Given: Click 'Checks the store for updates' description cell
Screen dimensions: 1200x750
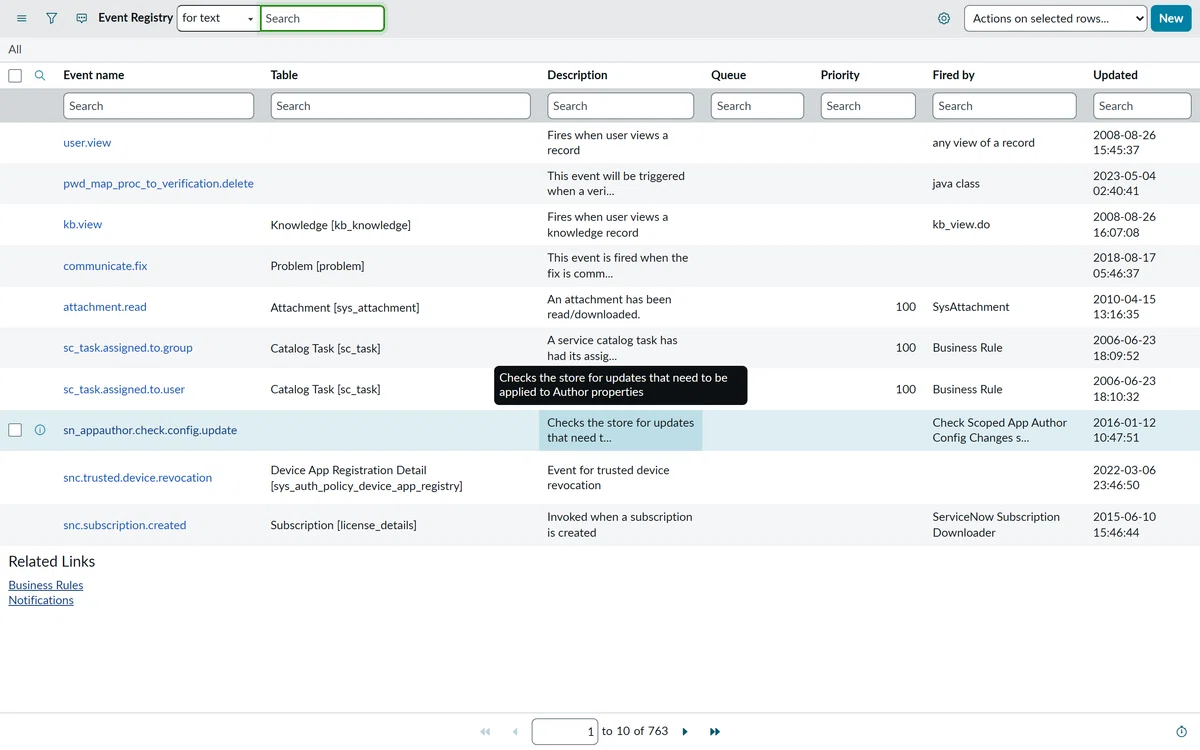Looking at the screenshot, I should coord(620,430).
